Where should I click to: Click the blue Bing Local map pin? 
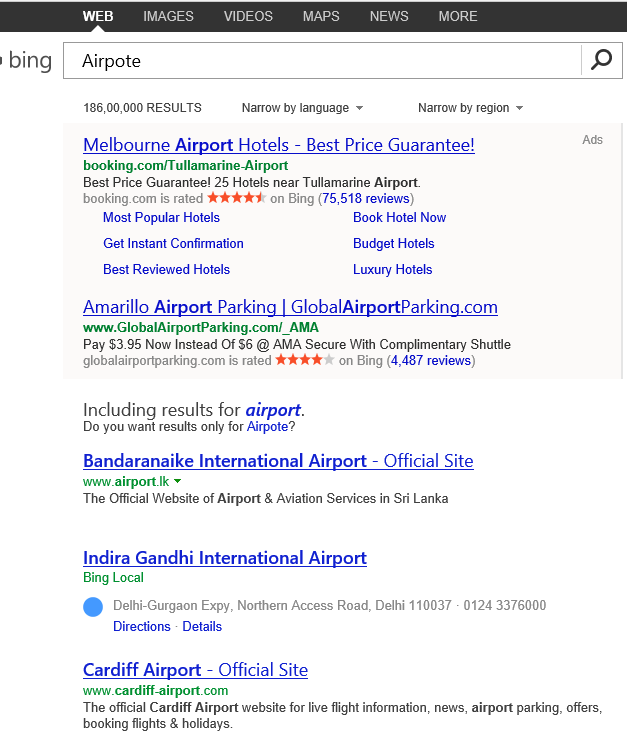(93, 606)
